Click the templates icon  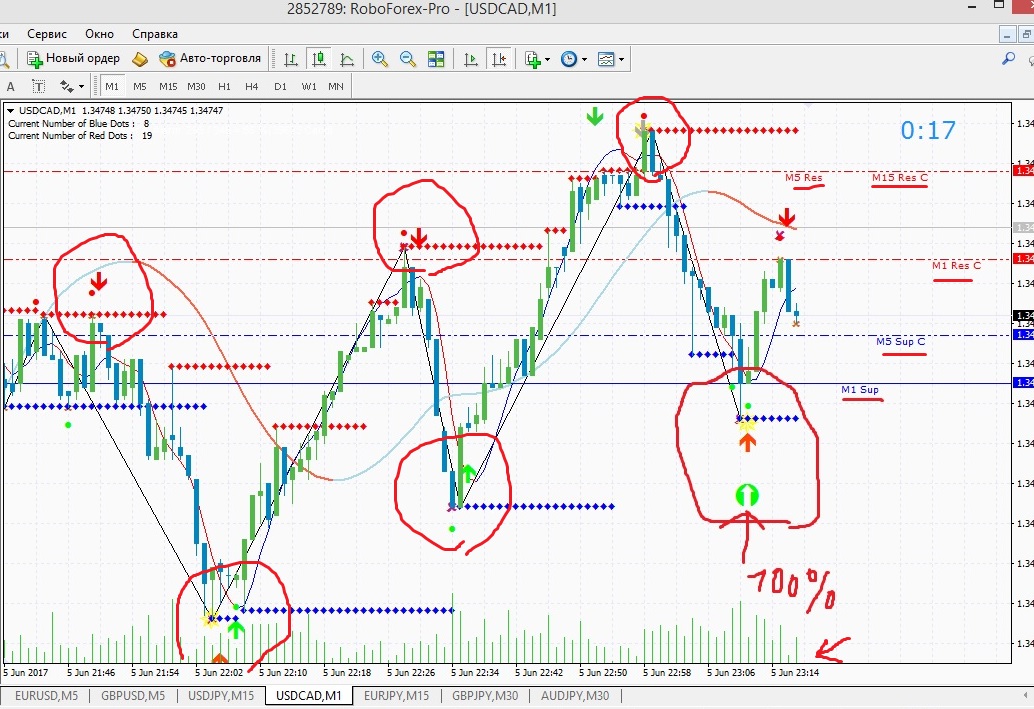pyautogui.click(x=605, y=59)
